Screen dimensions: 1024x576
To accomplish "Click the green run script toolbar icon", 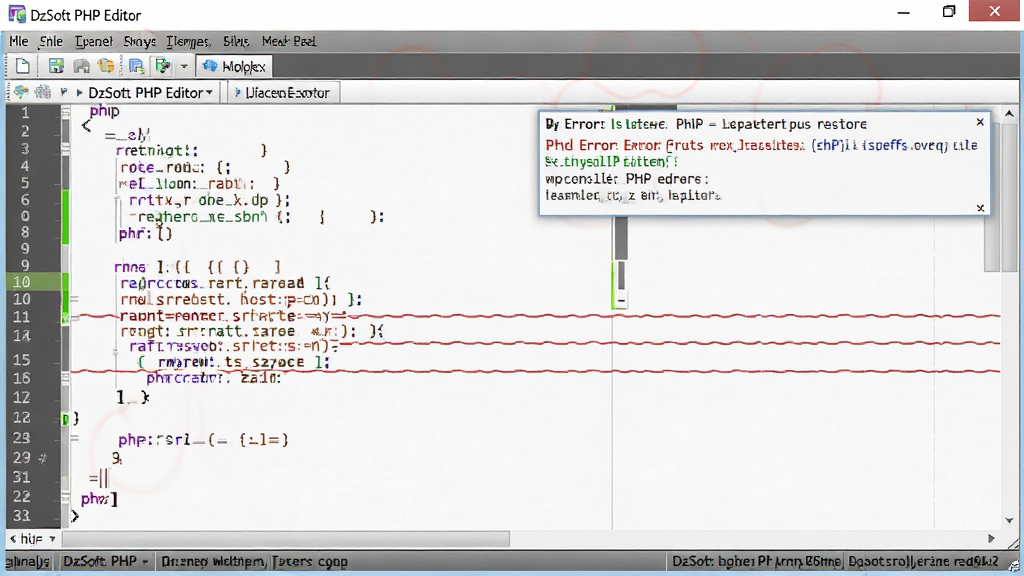I will pos(162,66).
